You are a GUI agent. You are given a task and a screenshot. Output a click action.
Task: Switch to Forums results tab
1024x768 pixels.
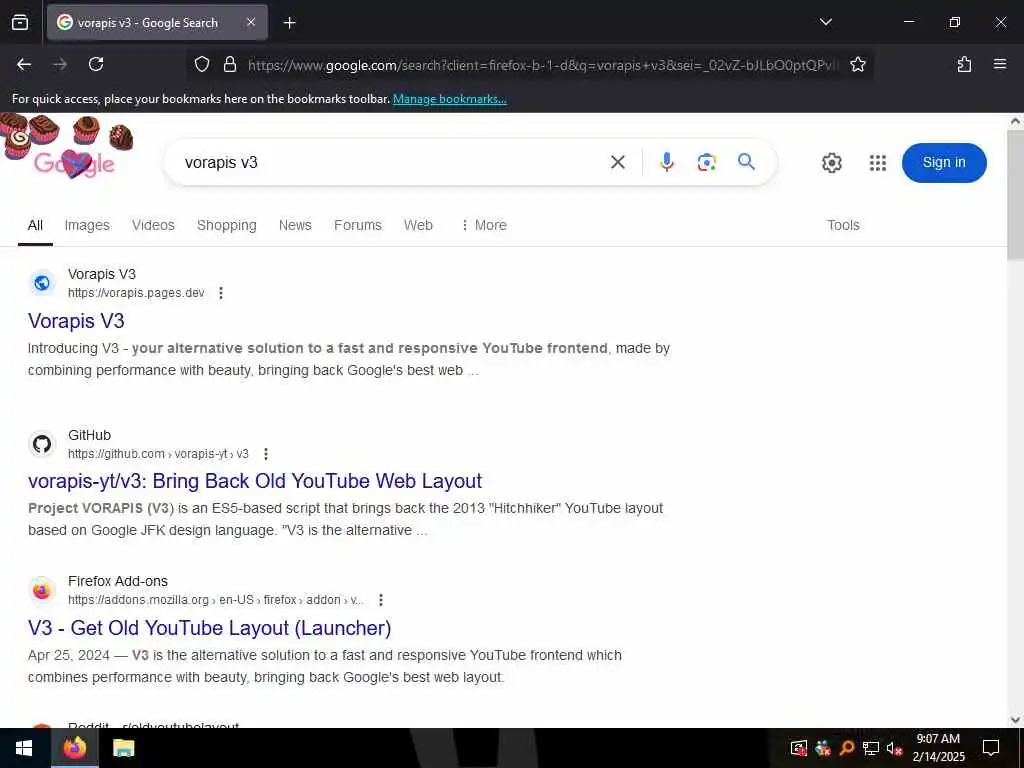(358, 225)
